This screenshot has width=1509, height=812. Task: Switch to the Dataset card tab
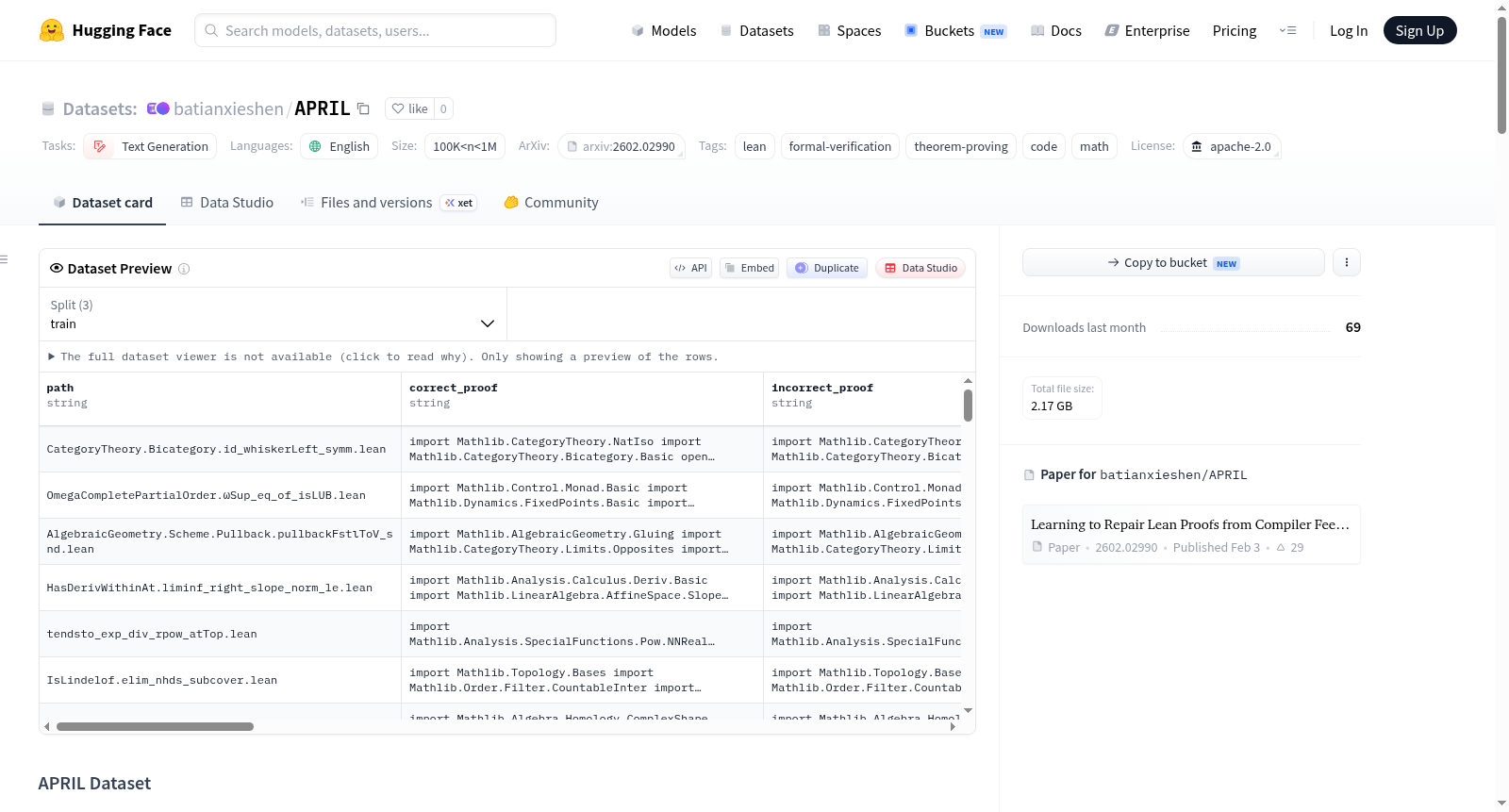click(x=103, y=203)
